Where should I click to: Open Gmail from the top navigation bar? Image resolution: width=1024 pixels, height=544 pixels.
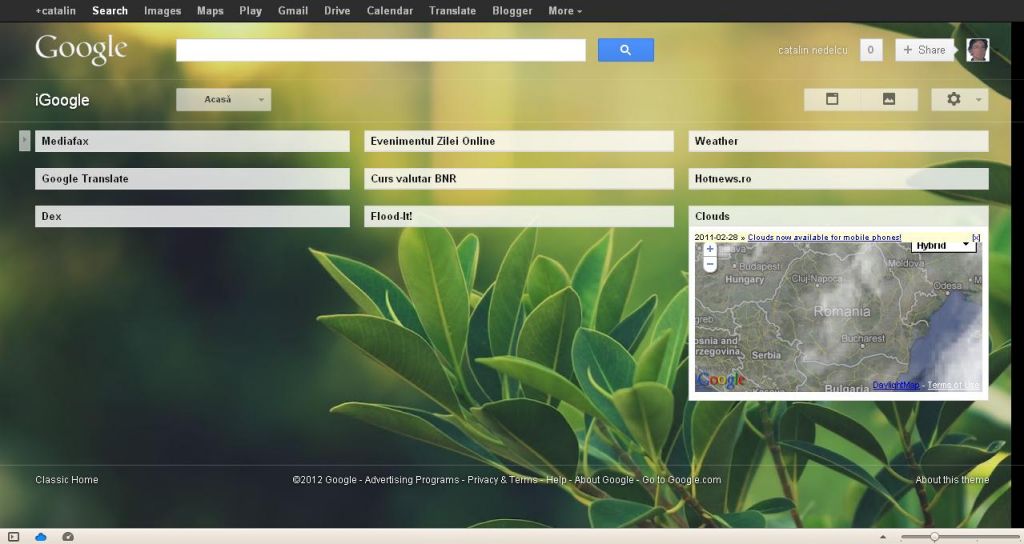[292, 11]
